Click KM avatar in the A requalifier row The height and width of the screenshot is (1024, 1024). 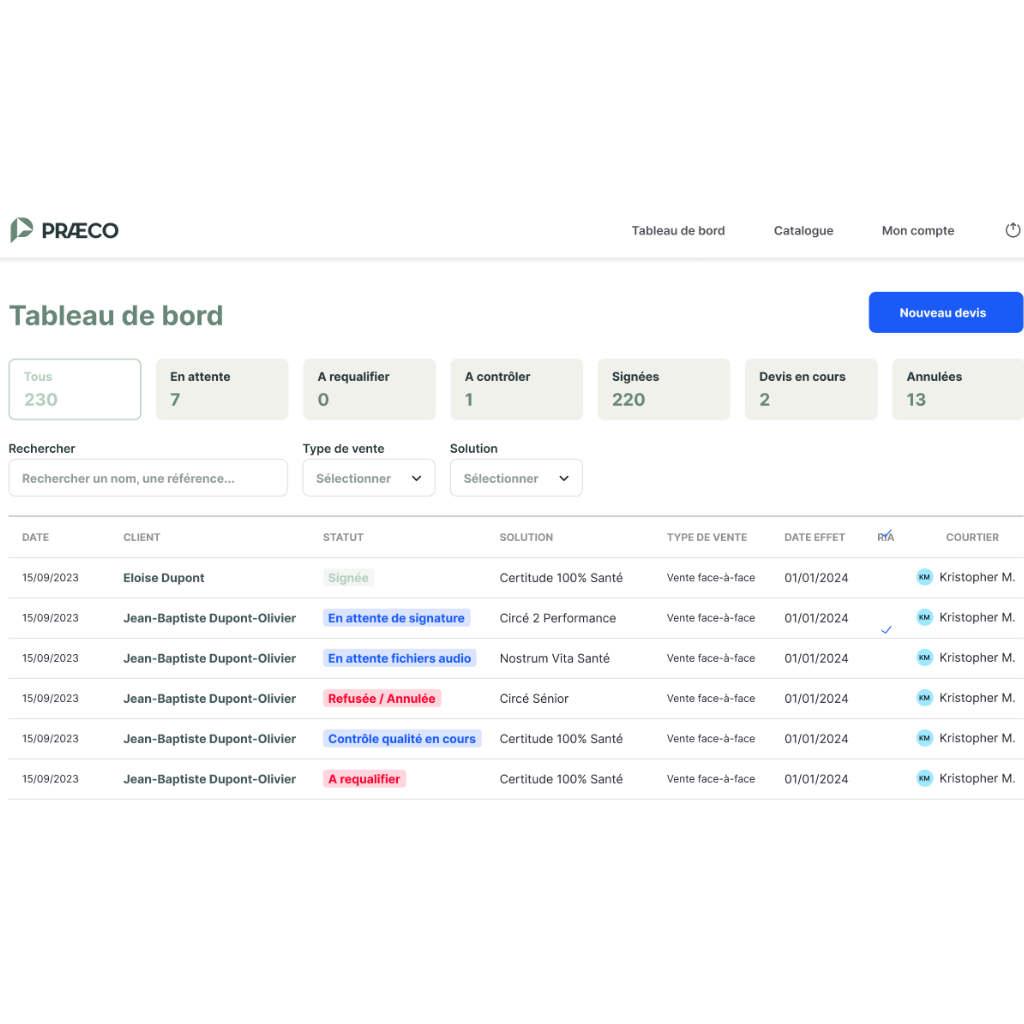(x=924, y=778)
